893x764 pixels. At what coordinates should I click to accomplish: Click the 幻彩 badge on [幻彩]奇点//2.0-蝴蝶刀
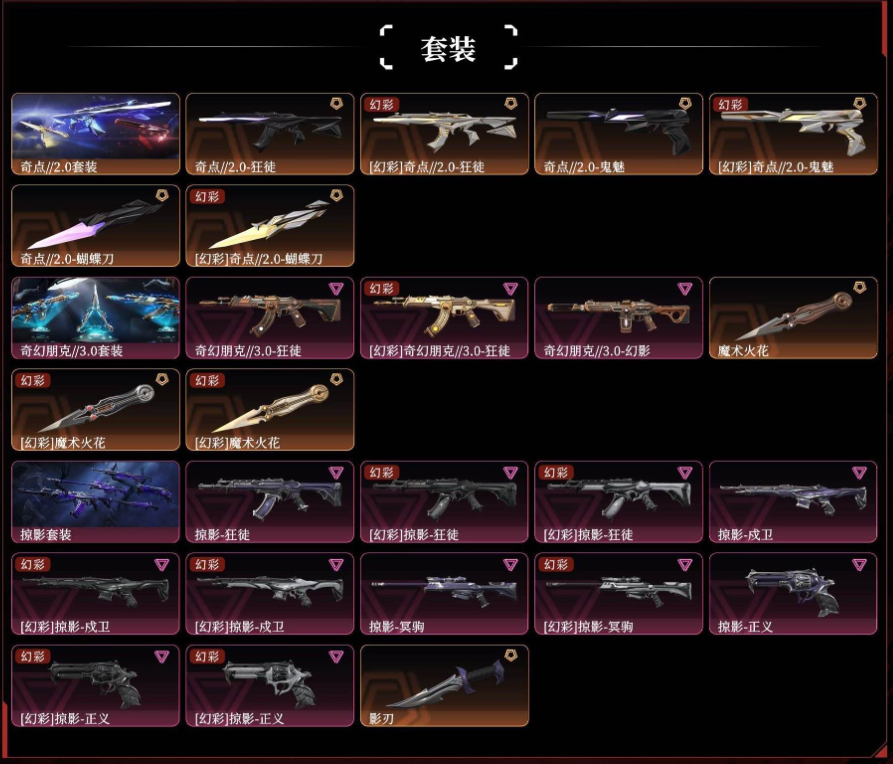207,197
